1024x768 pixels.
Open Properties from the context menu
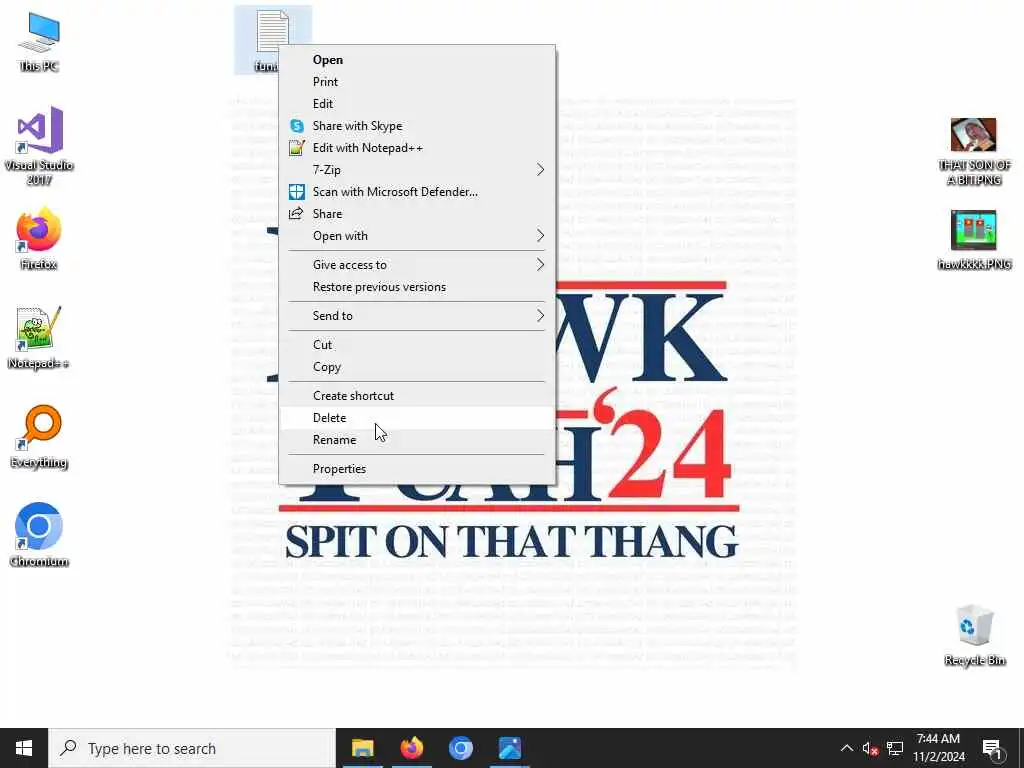(417, 469)
